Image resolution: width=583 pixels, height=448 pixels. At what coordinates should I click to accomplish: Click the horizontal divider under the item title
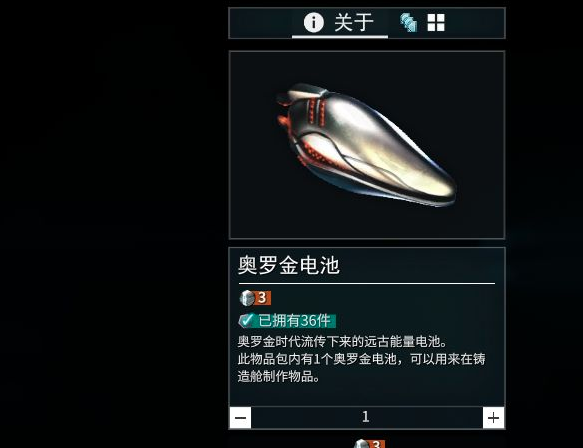point(366,283)
